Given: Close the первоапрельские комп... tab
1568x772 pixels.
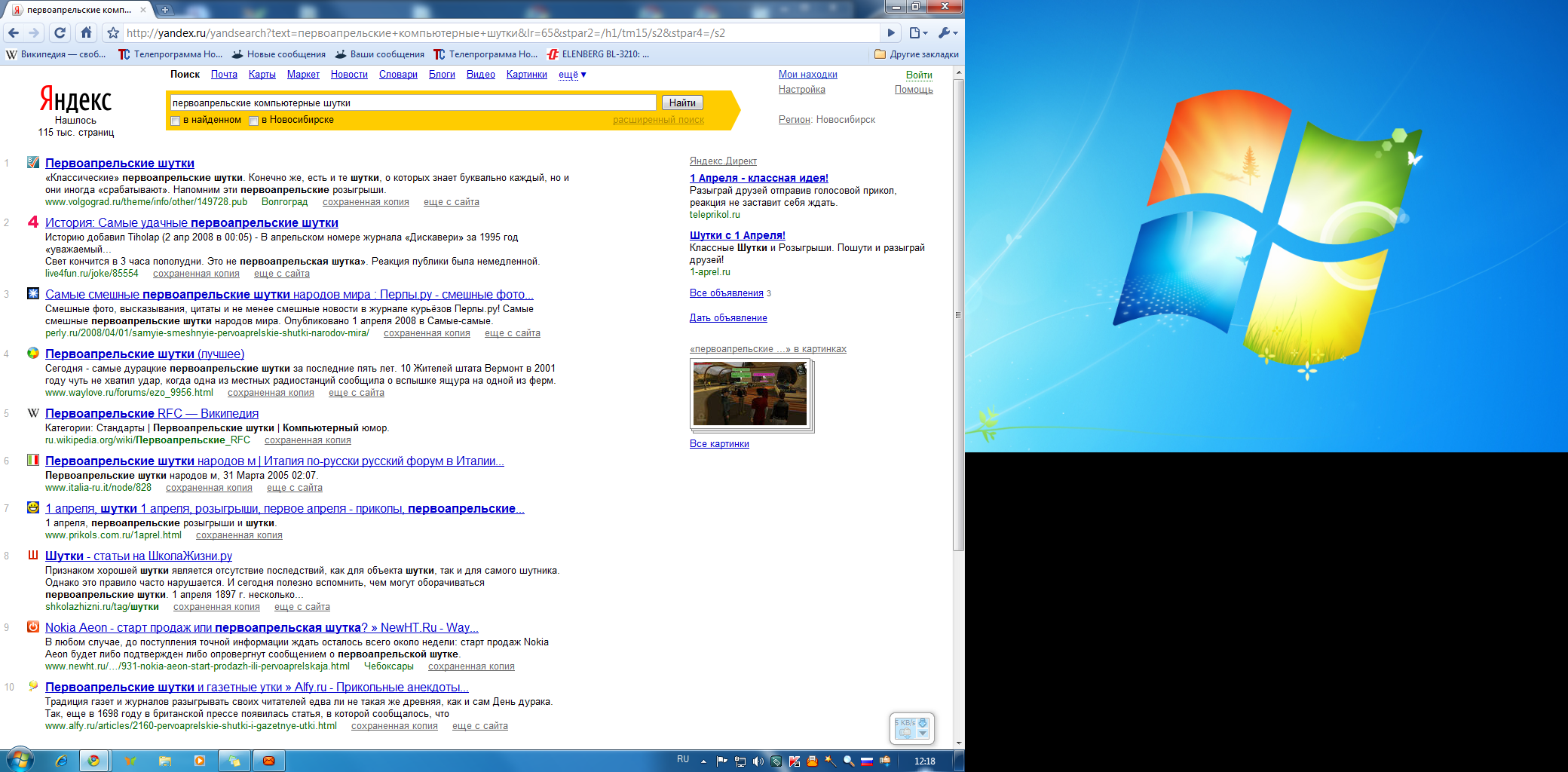Looking at the screenshot, I should tap(143, 10).
